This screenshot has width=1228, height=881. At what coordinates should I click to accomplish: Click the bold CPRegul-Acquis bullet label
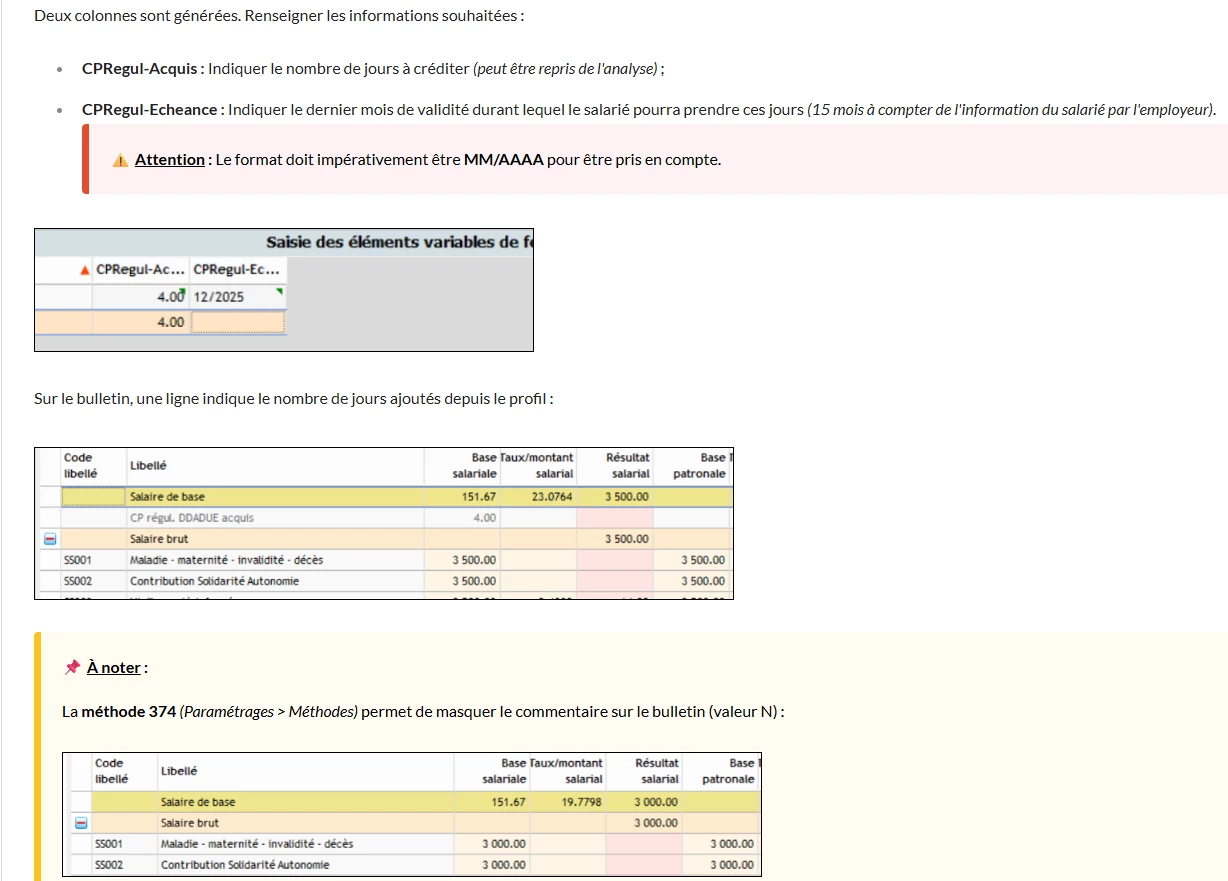coord(143,69)
